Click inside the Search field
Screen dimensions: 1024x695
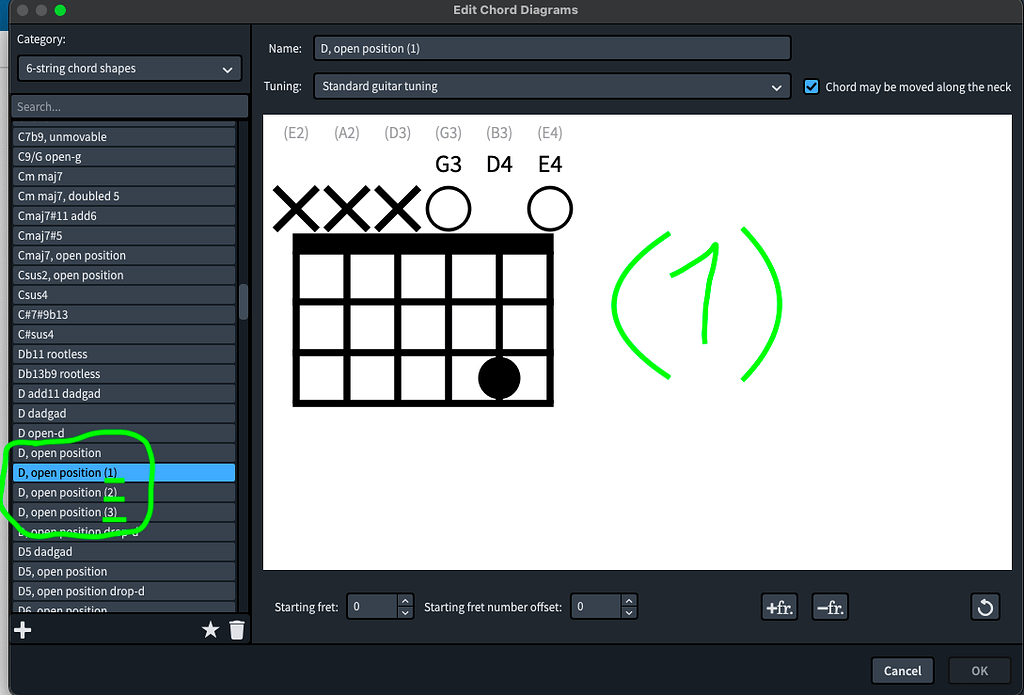tap(128, 106)
